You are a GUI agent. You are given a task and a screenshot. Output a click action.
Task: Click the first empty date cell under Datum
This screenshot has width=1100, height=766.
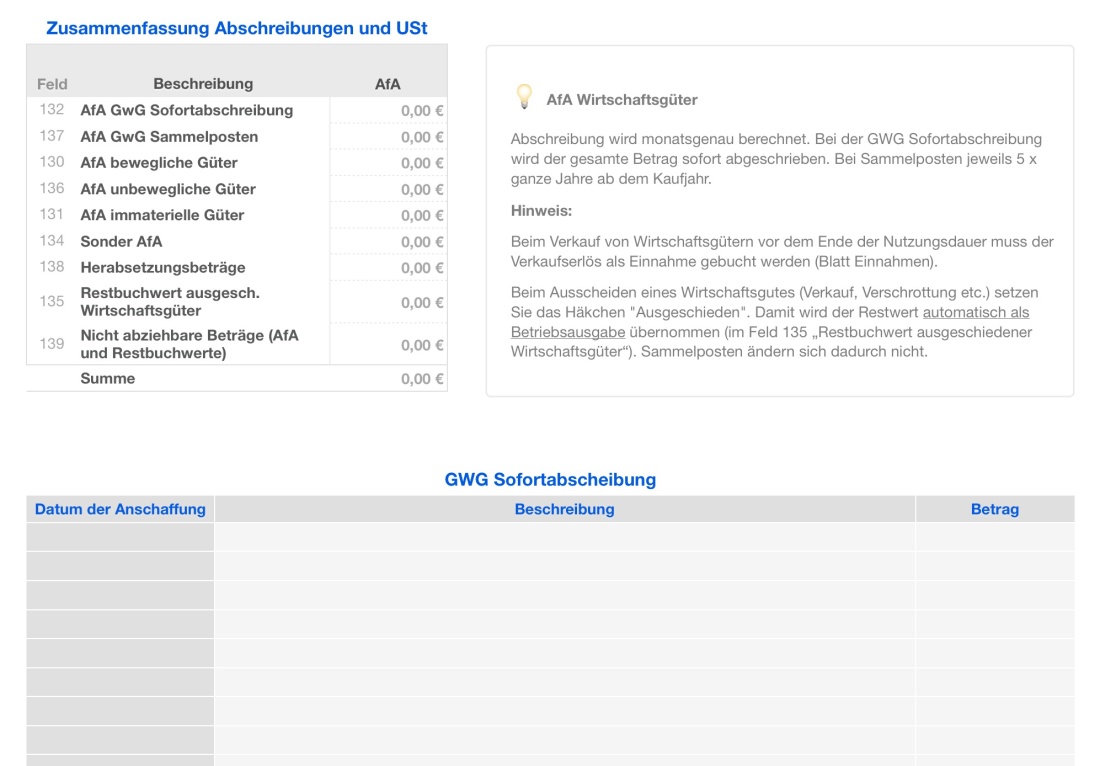click(x=117, y=537)
